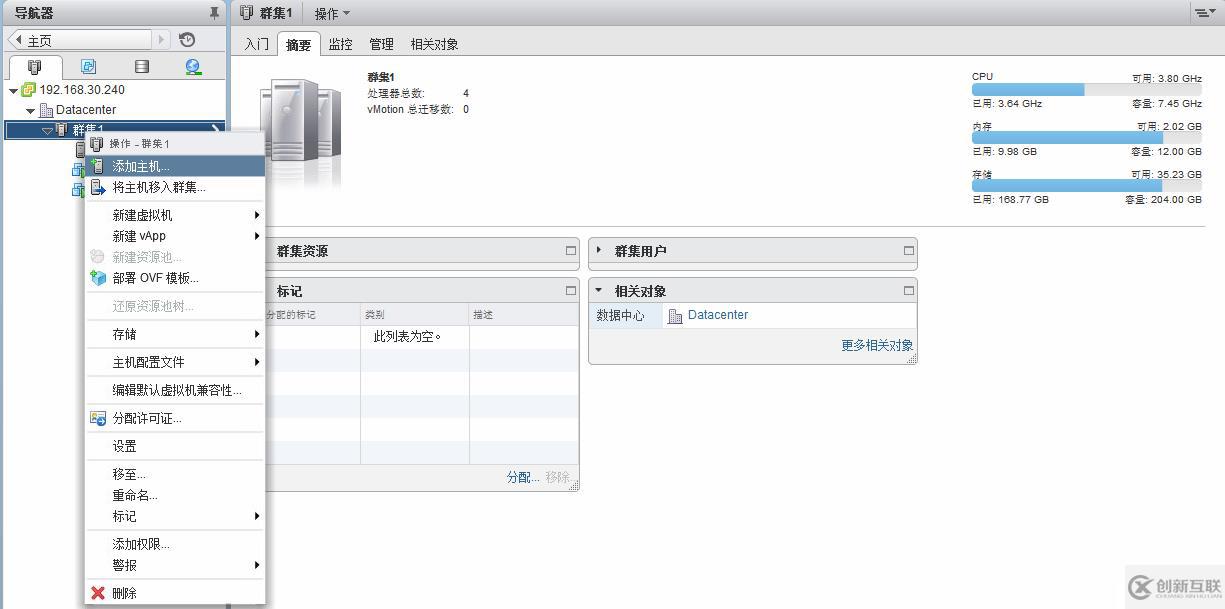This screenshot has width=1225, height=609.
Task: Click the 分配 link in the tags panel
Action: [521, 477]
